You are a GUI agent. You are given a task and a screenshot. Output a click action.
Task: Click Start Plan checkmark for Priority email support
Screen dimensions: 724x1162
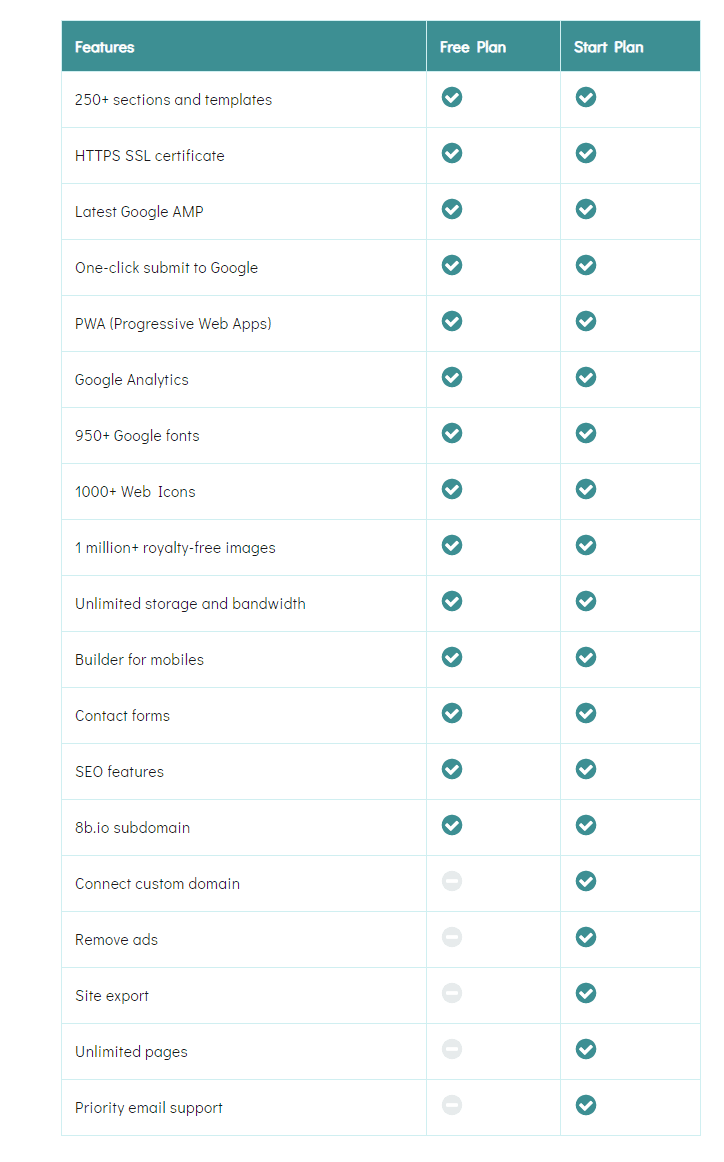[586, 1105]
